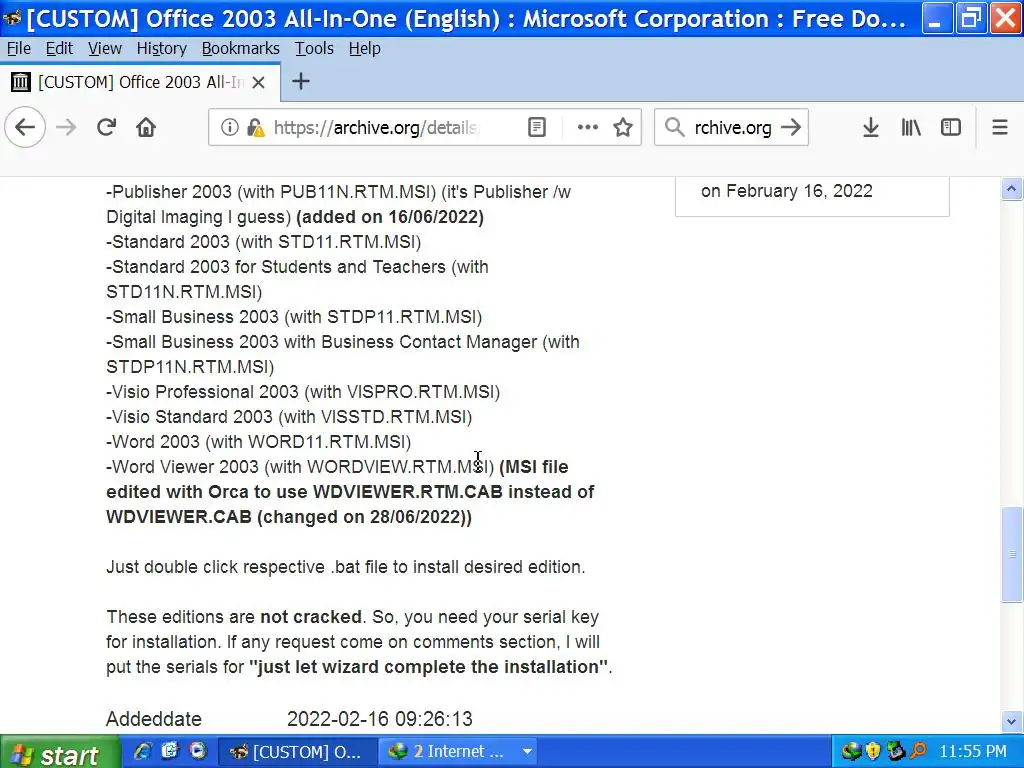Click the search field text
This screenshot has width=1024, height=768.
click(x=733, y=127)
